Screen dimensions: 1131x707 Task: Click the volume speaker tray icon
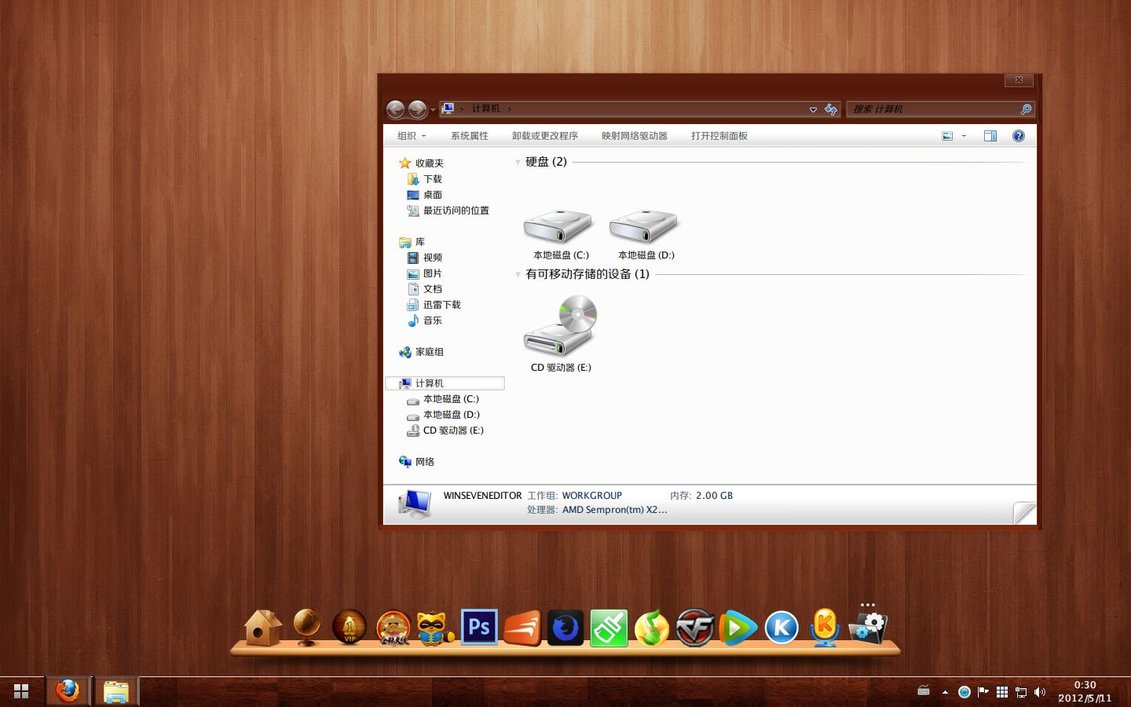pyautogui.click(x=1040, y=692)
